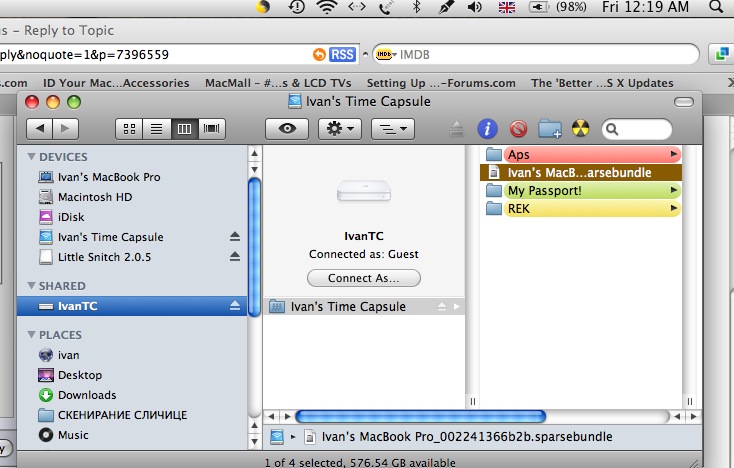Switch to icon view
This screenshot has width=734, height=468.
pos(129,129)
